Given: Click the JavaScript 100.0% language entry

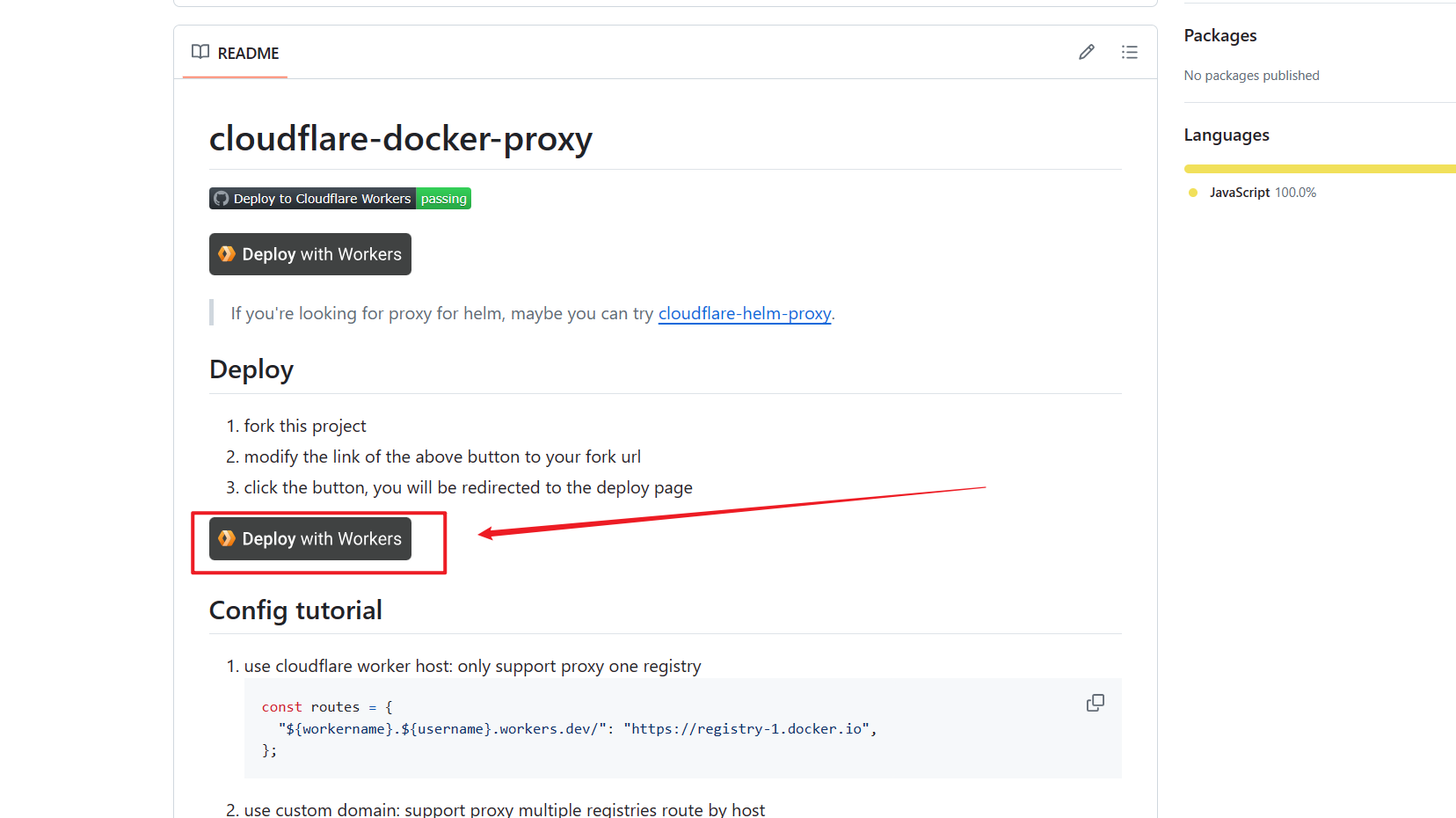Looking at the screenshot, I should tap(1263, 193).
